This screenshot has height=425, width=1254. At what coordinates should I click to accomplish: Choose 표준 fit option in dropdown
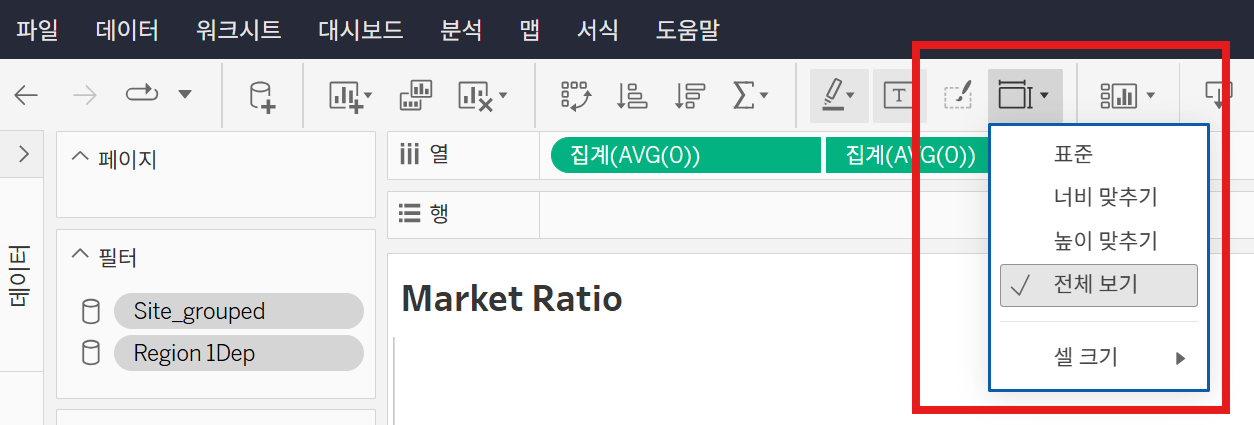point(1073,155)
